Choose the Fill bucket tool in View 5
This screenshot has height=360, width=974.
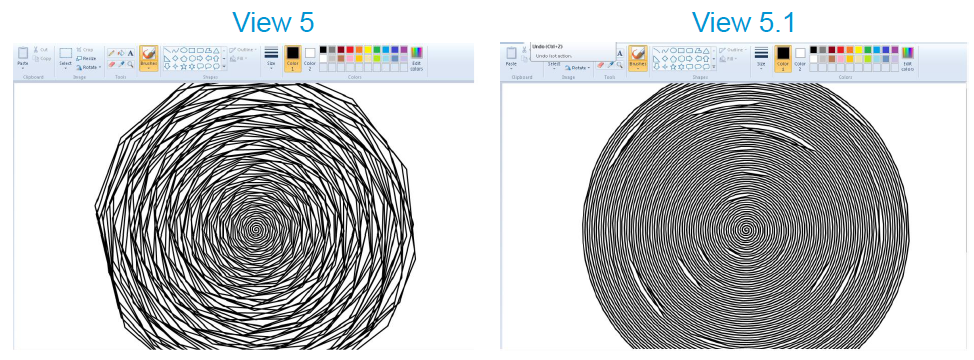click(x=122, y=53)
